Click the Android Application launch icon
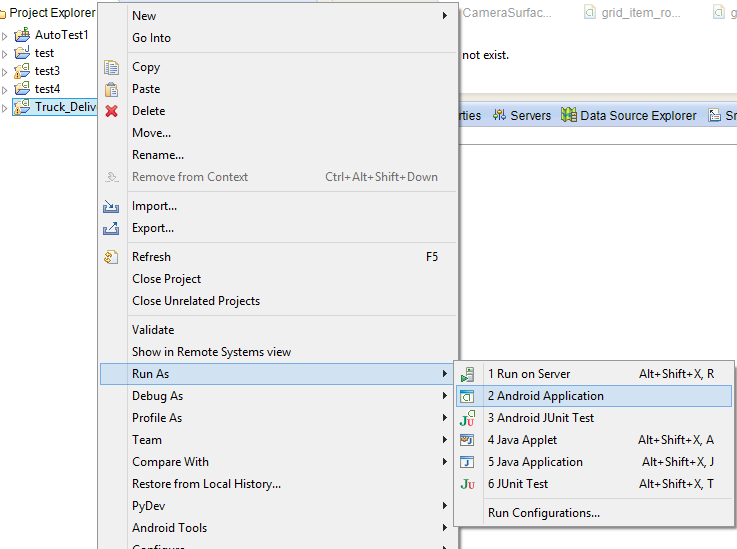 [x=467, y=396]
